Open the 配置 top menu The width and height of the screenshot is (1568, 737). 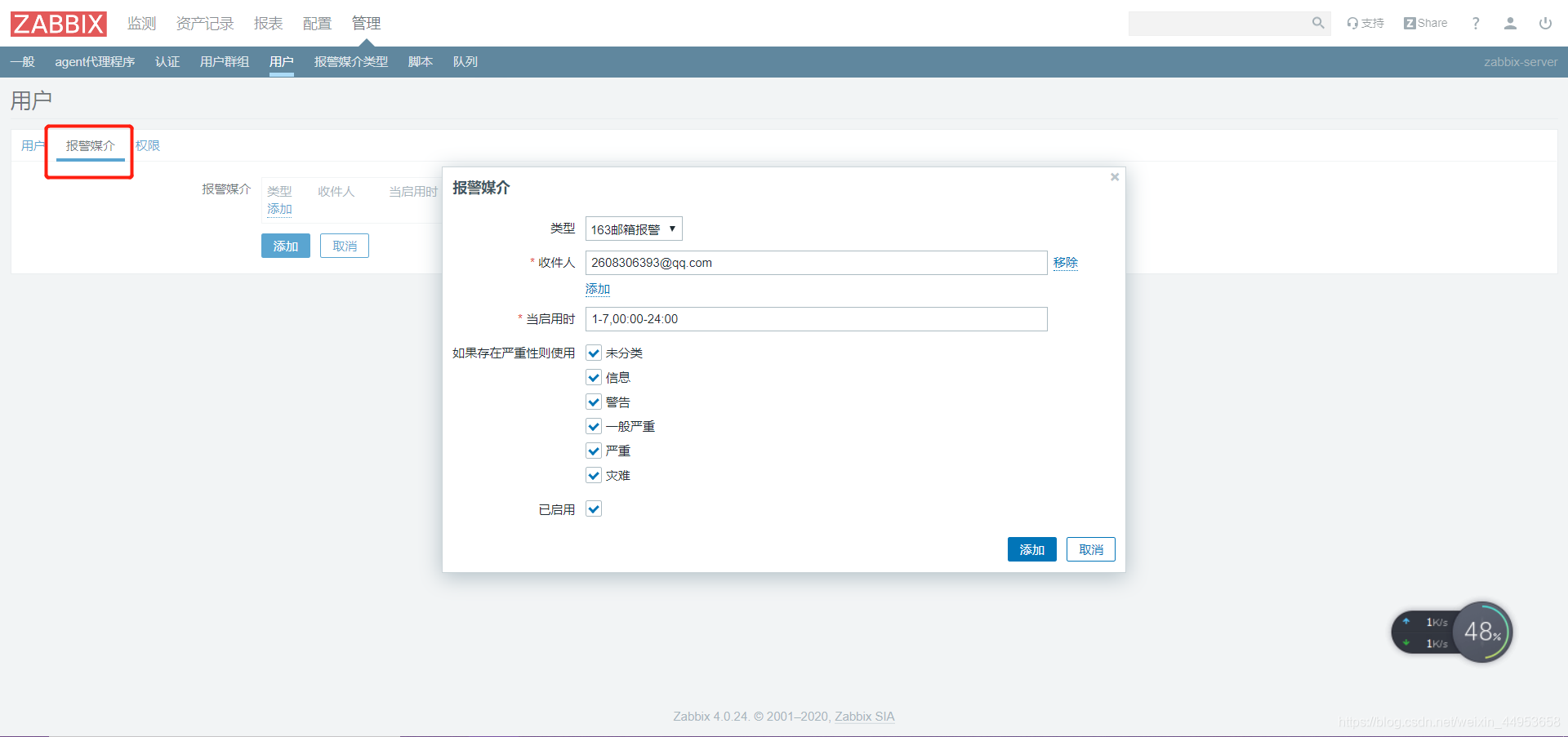317,24
